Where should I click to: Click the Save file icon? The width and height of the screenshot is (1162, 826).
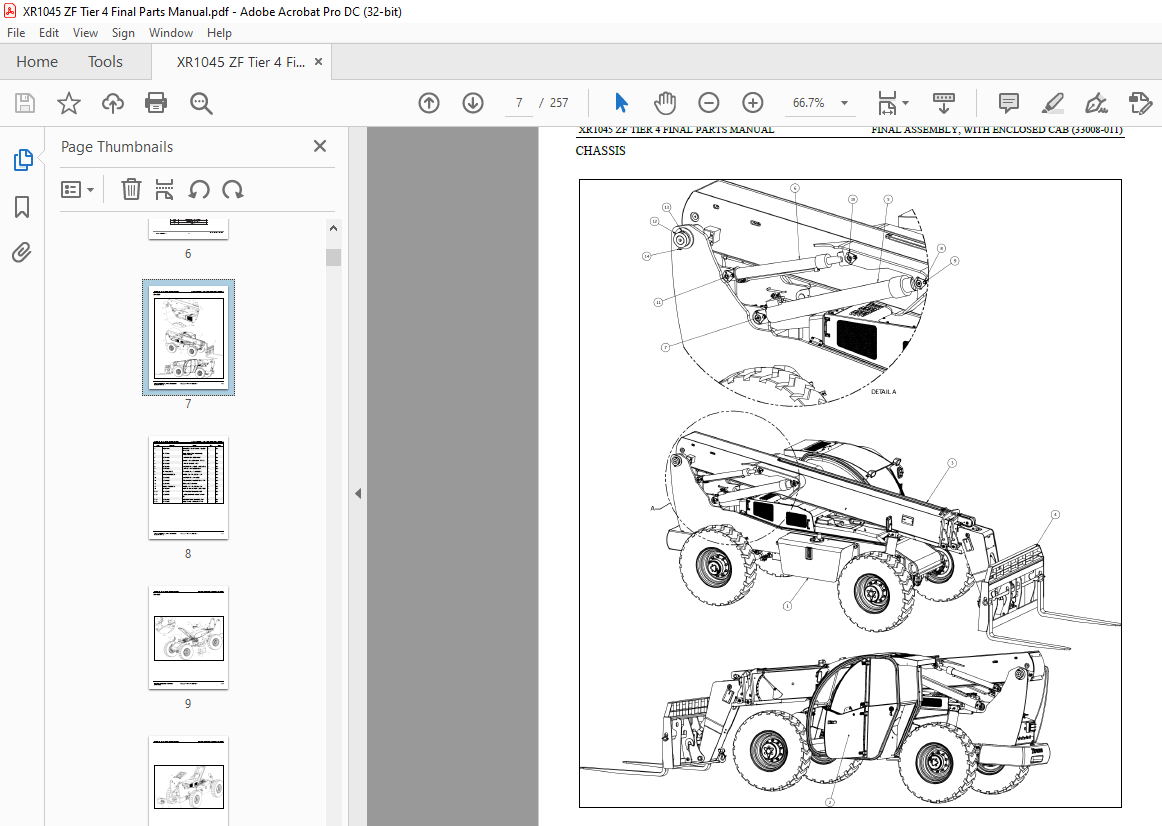pyautogui.click(x=25, y=103)
